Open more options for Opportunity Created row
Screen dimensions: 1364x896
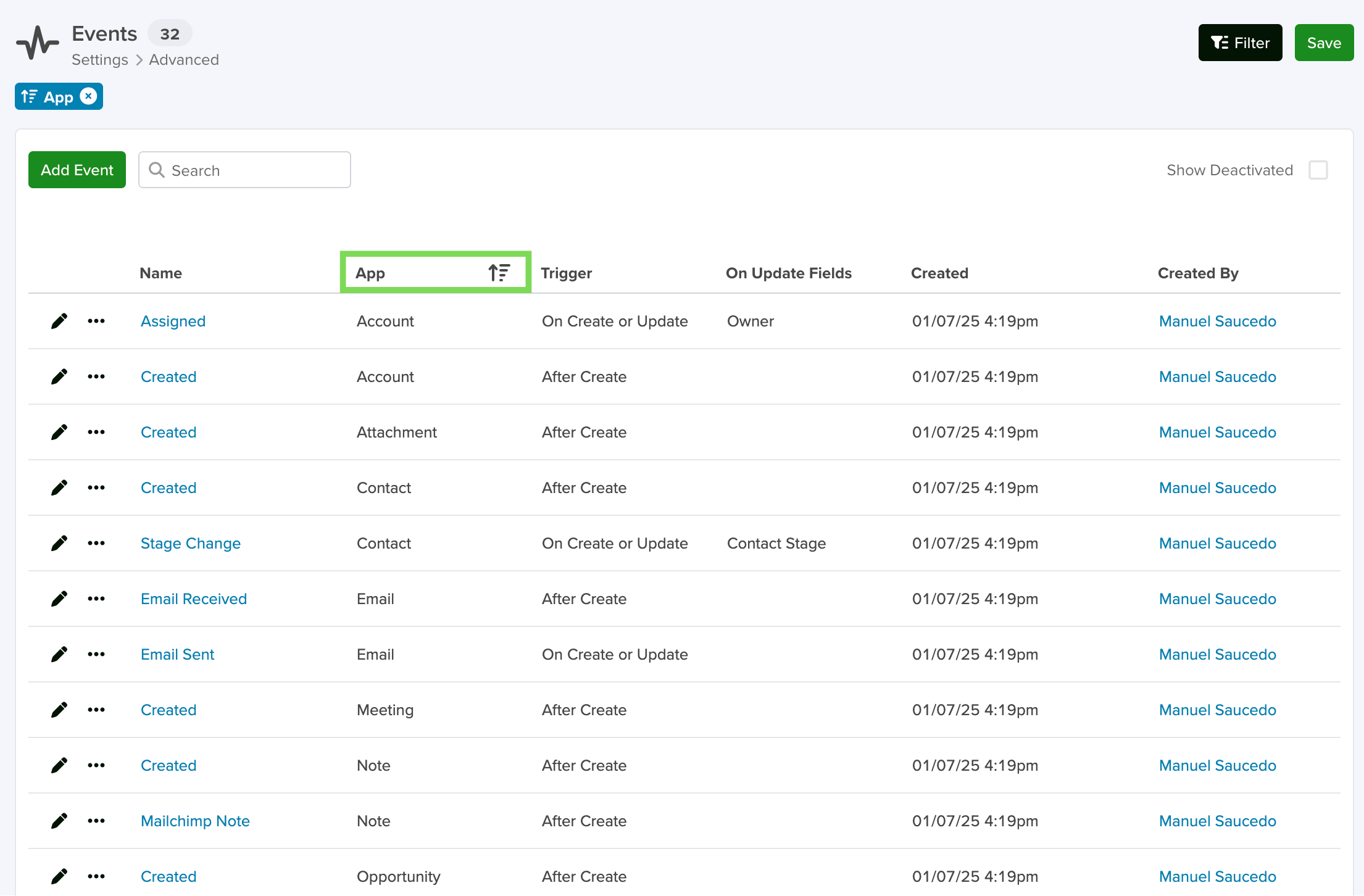pyautogui.click(x=96, y=876)
